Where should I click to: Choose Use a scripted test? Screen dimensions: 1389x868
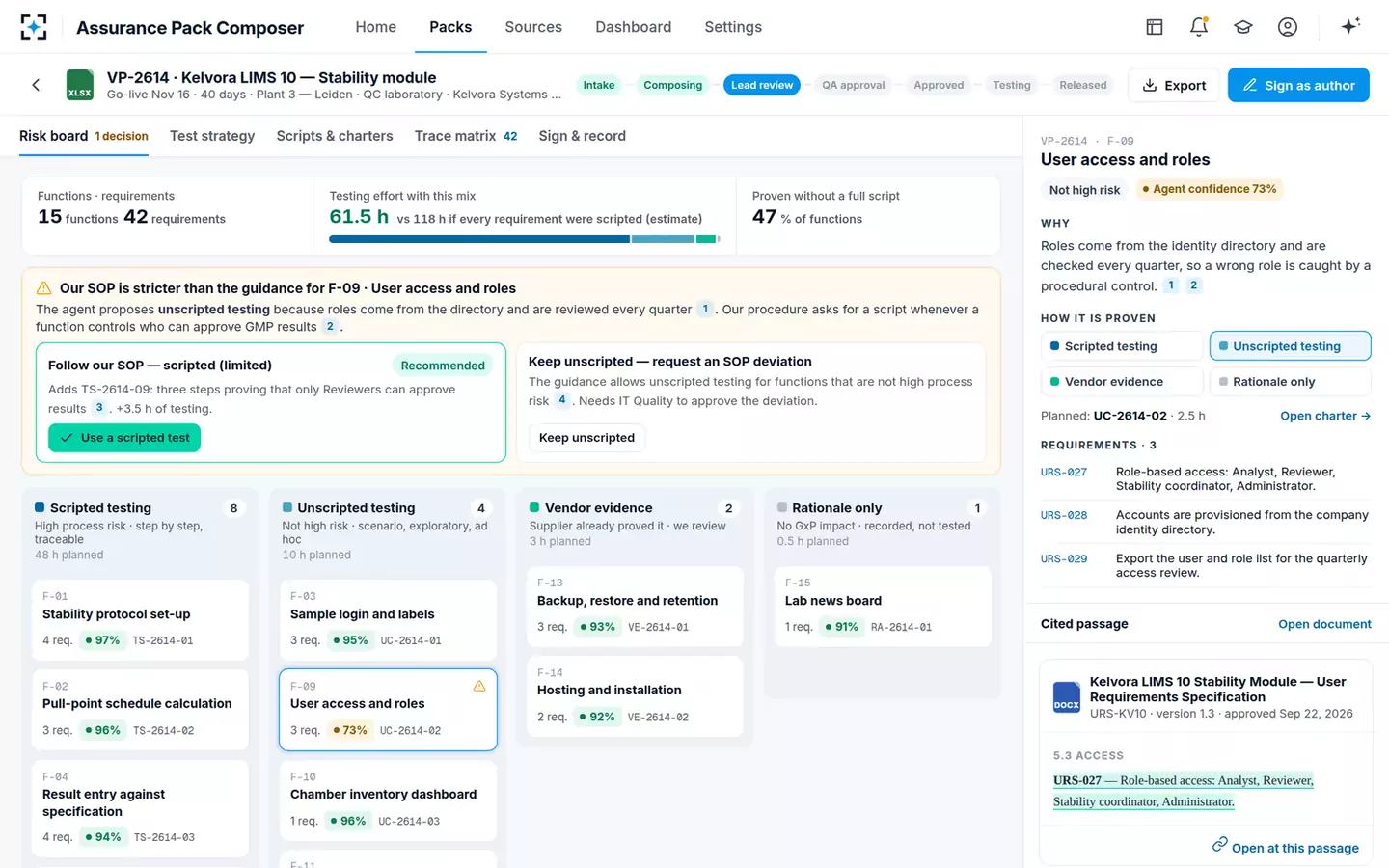124,438
